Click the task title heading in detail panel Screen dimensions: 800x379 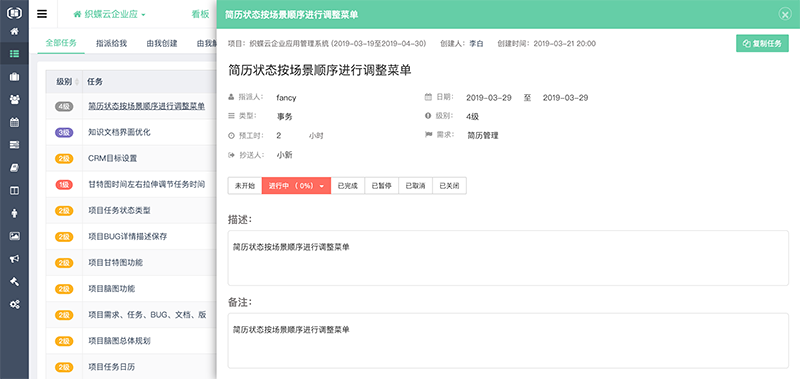click(319, 70)
